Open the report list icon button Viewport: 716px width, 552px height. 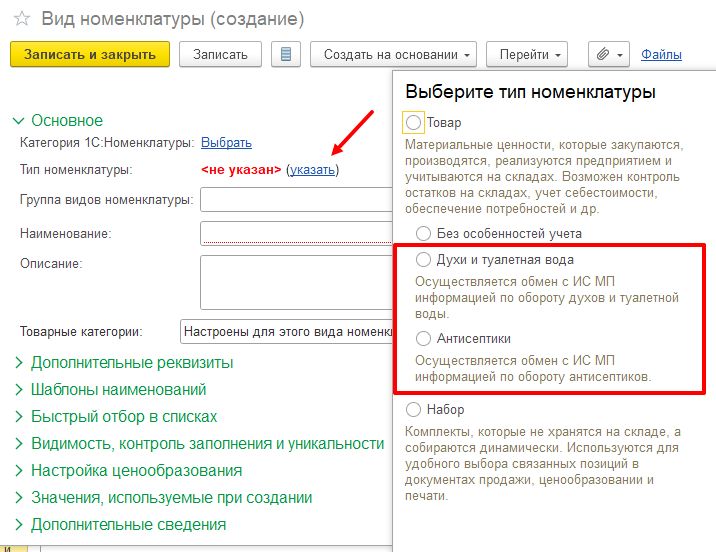pos(287,54)
